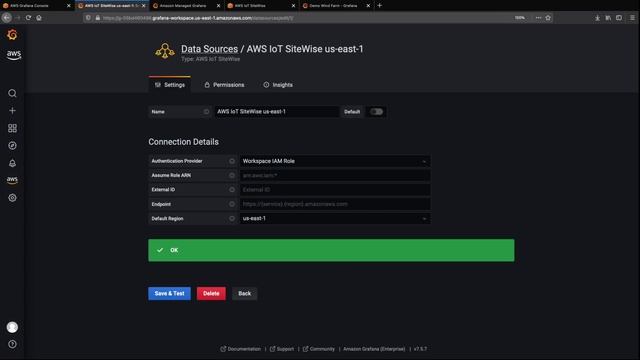Open the AWS data sources sidebar icon
This screenshot has height=360, width=640.
pyautogui.click(x=12, y=180)
